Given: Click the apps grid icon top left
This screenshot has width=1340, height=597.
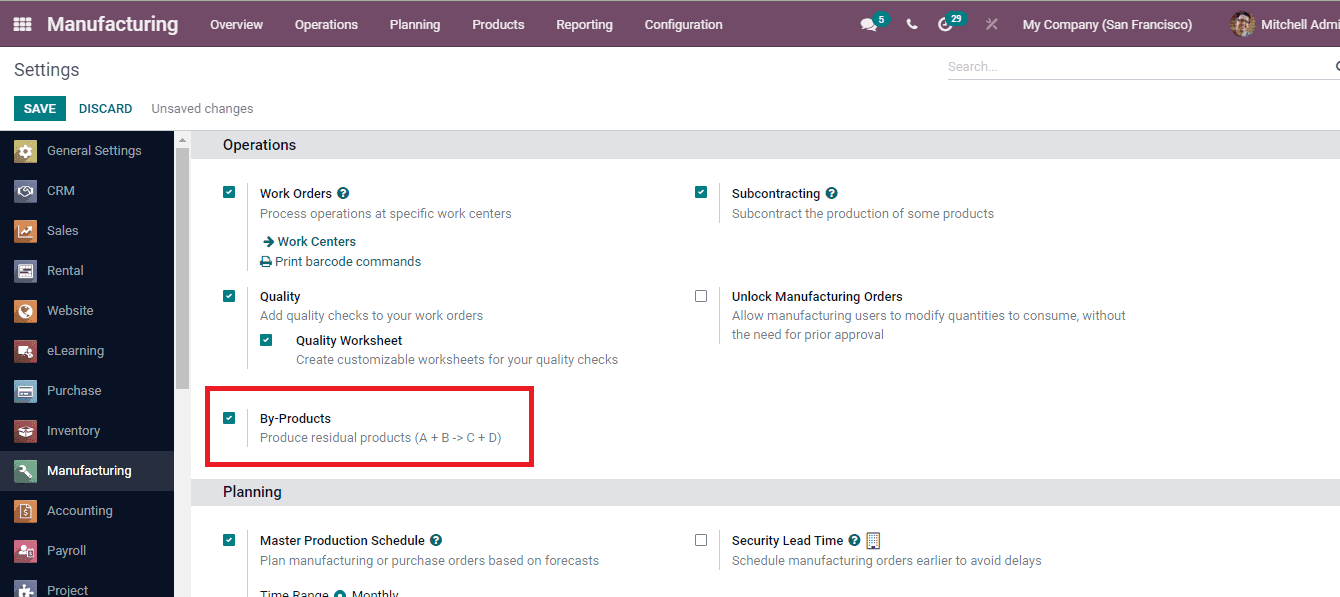Looking at the screenshot, I should (x=21, y=23).
